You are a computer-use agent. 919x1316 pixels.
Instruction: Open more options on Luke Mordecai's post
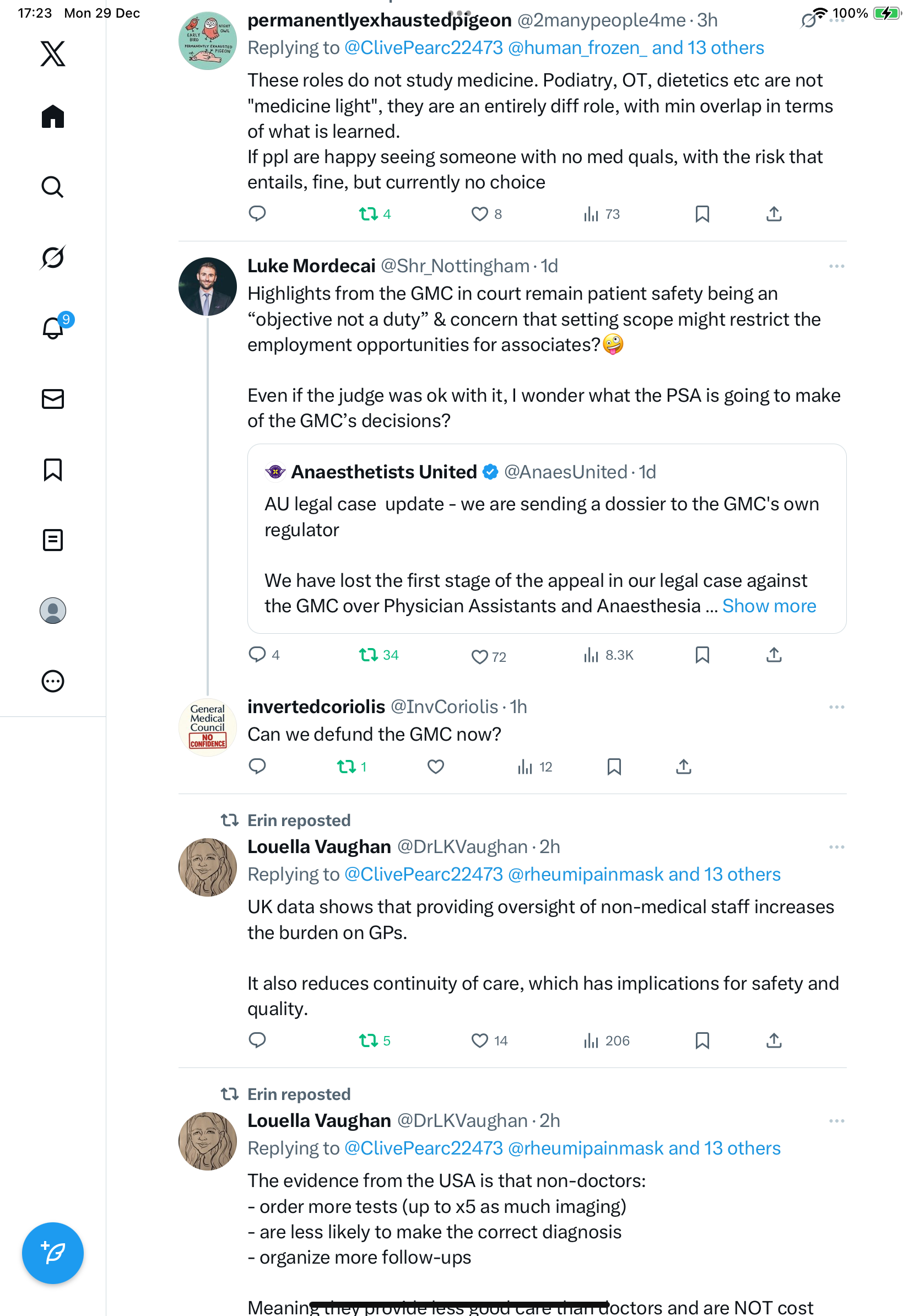click(836, 267)
